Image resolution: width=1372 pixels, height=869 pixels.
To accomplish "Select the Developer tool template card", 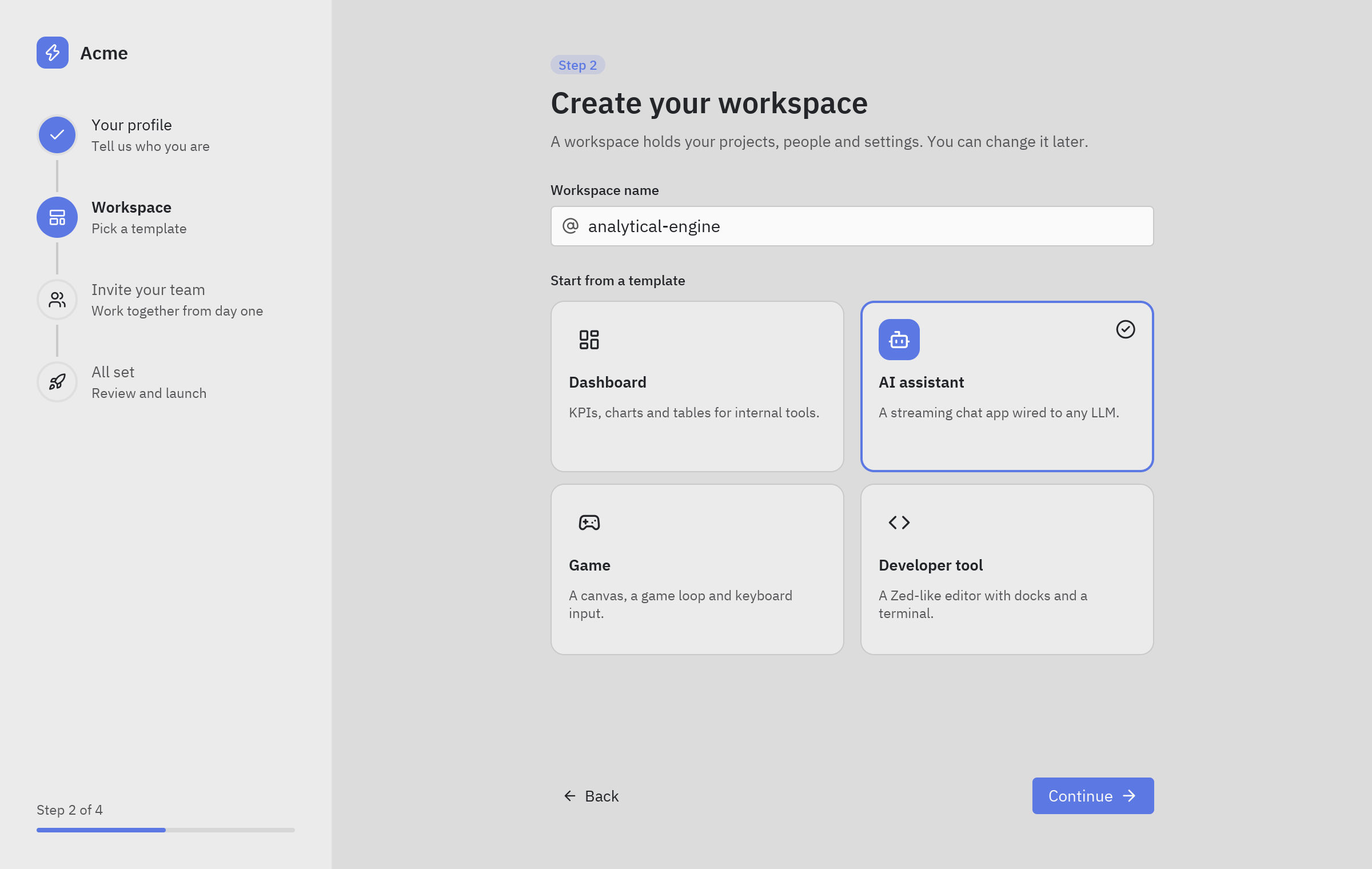I will pyautogui.click(x=1007, y=569).
